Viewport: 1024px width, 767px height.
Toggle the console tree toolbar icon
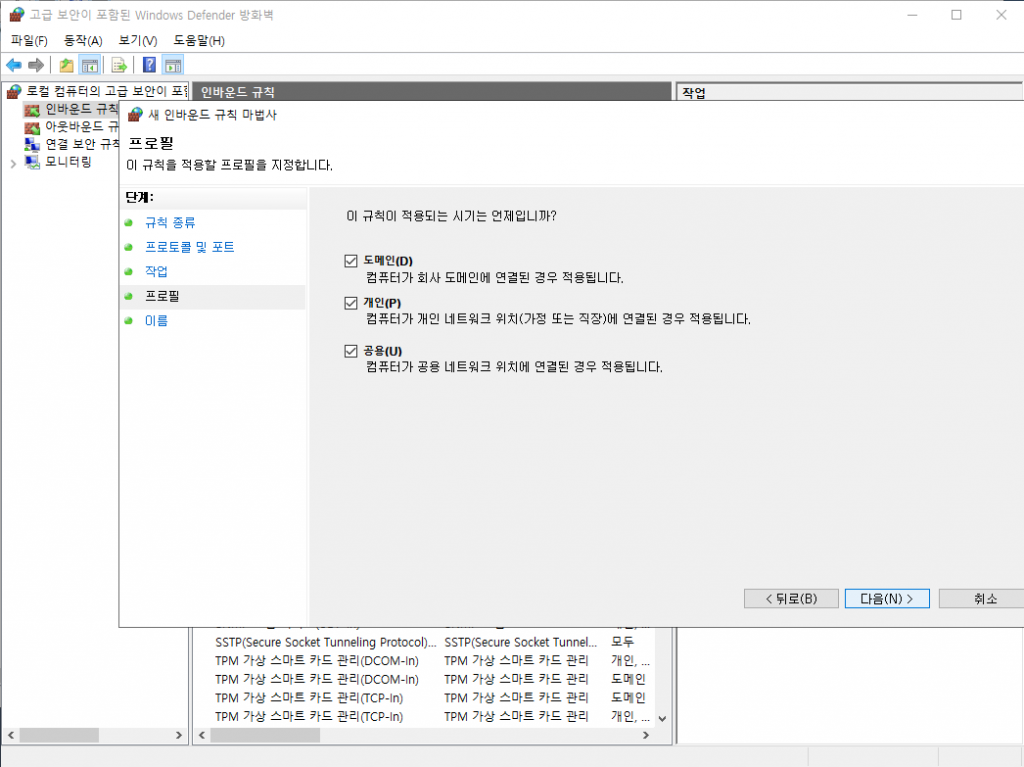tap(89, 65)
